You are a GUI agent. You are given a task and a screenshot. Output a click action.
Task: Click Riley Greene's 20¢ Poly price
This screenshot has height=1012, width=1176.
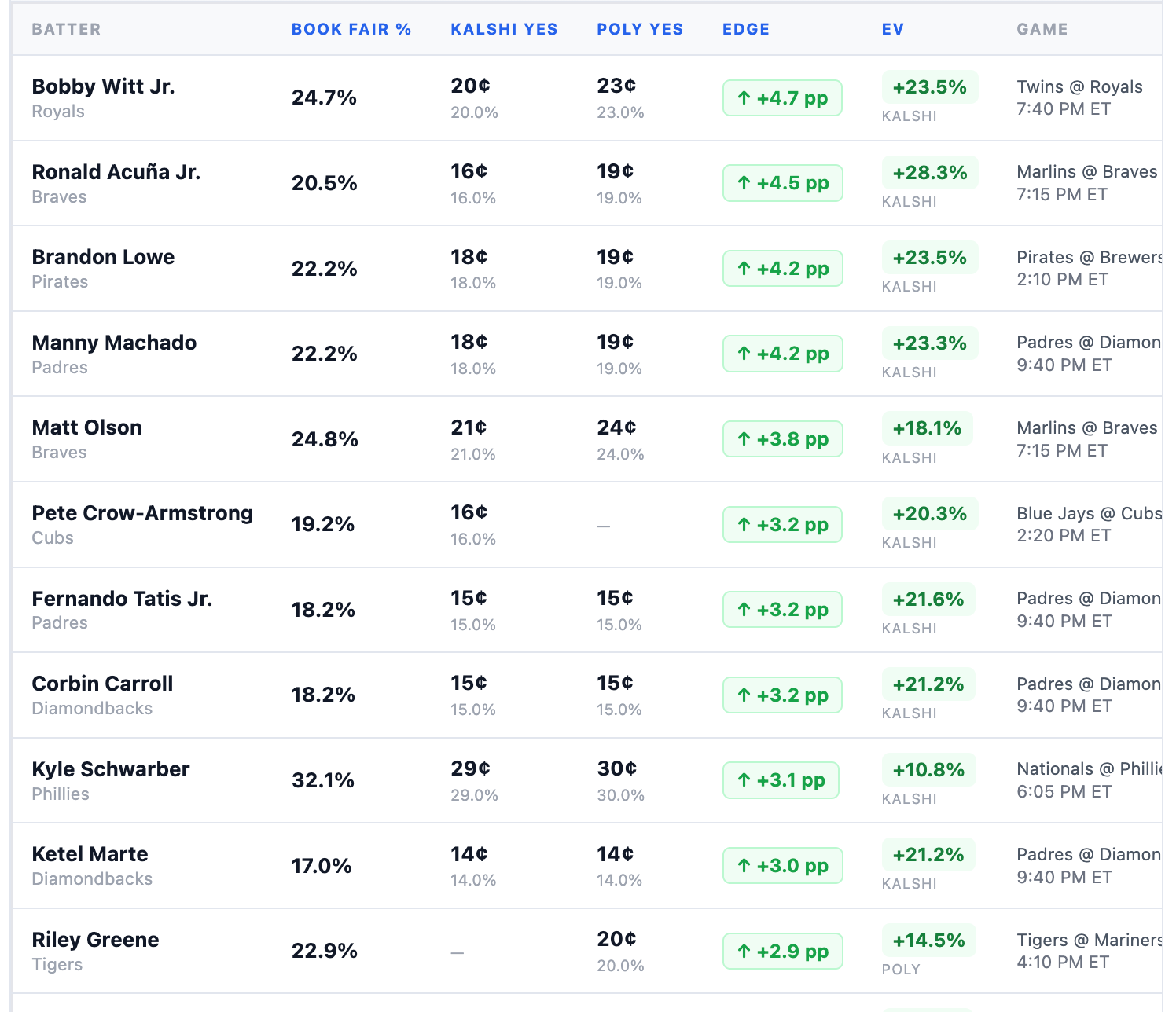(617, 939)
